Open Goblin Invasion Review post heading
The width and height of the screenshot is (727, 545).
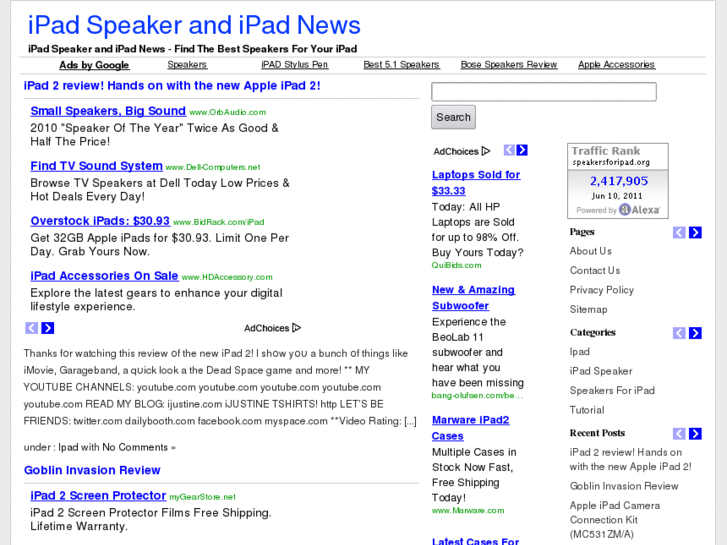(x=92, y=470)
